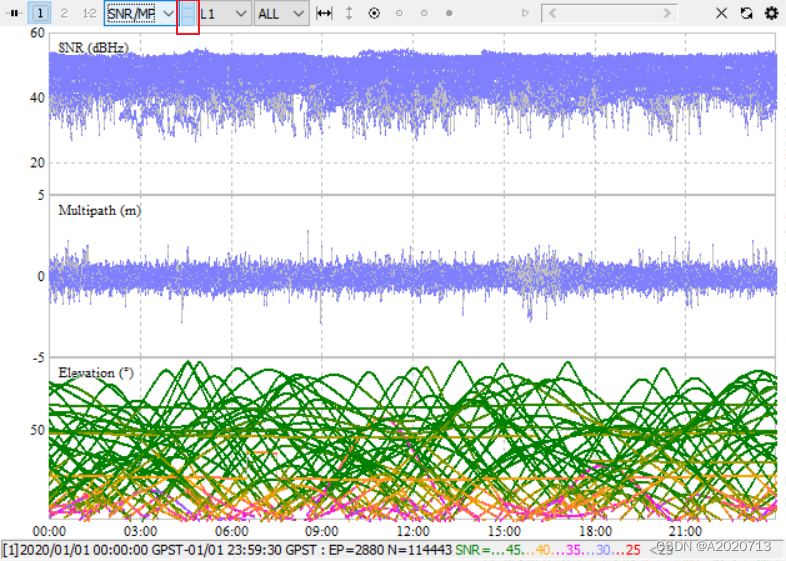Click the filled dot icon in toolbar
786x561 pixels.
(449, 14)
